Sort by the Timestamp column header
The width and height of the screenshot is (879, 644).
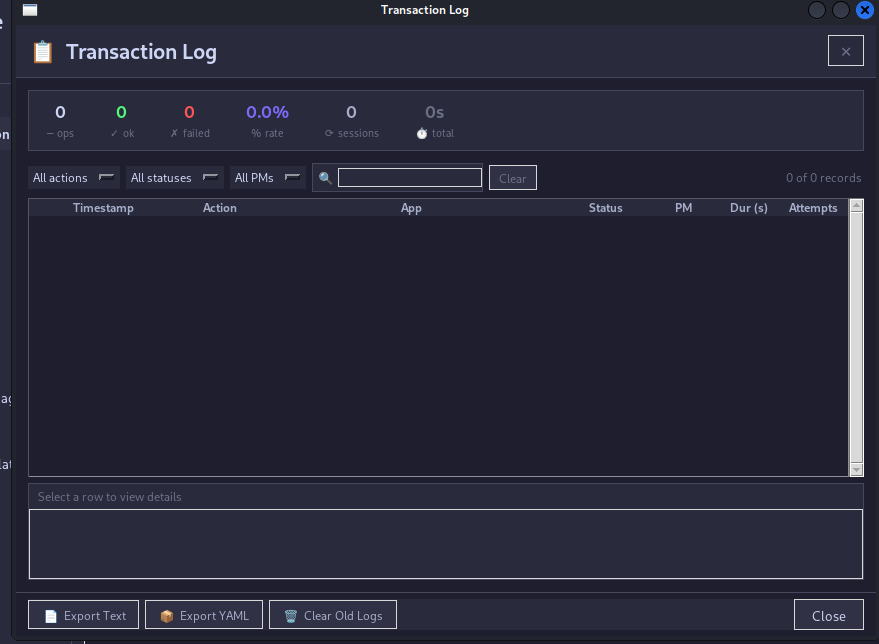pyautogui.click(x=103, y=207)
